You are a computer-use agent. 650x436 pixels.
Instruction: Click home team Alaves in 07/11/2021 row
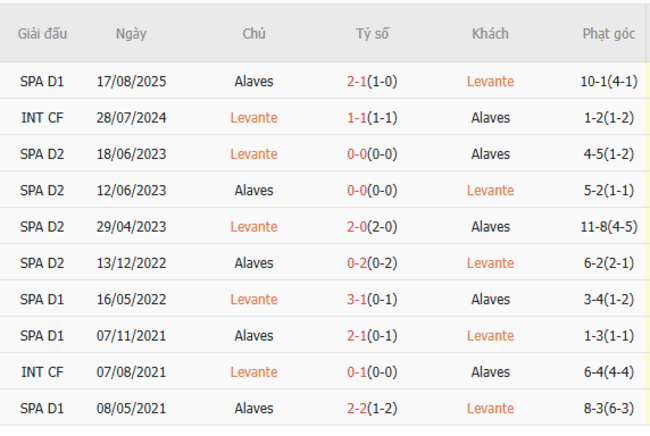(x=253, y=336)
